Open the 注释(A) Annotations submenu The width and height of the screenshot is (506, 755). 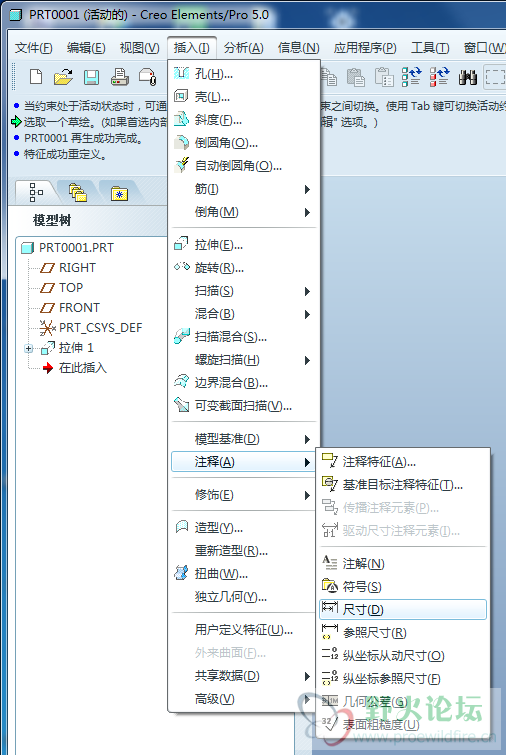(244, 462)
